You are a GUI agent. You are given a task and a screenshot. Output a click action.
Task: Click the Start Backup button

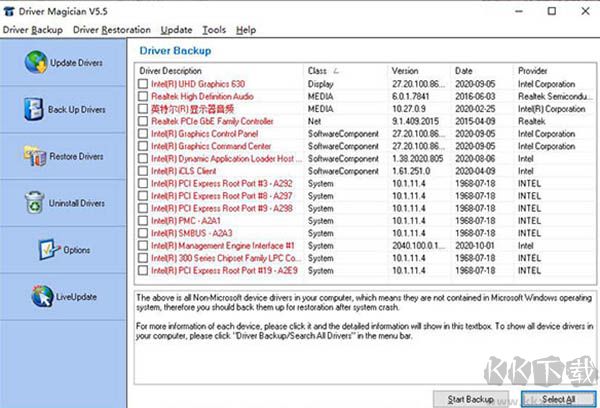[x=471, y=399]
